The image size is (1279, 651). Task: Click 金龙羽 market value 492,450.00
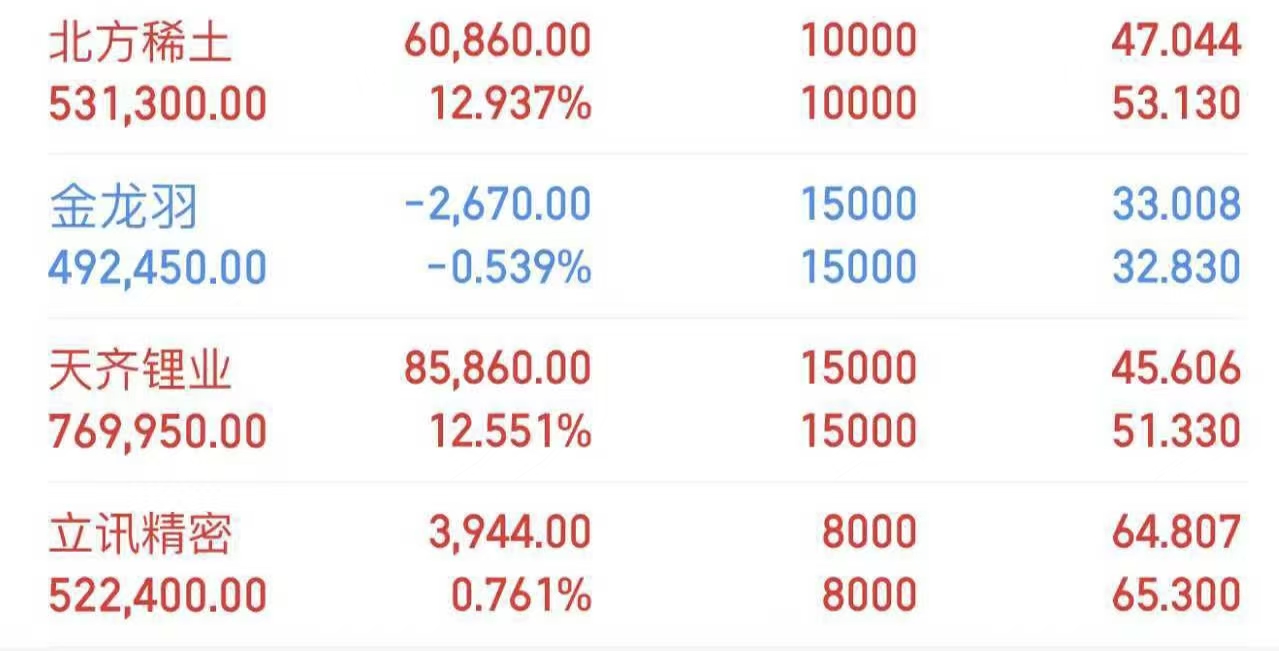click(x=158, y=268)
